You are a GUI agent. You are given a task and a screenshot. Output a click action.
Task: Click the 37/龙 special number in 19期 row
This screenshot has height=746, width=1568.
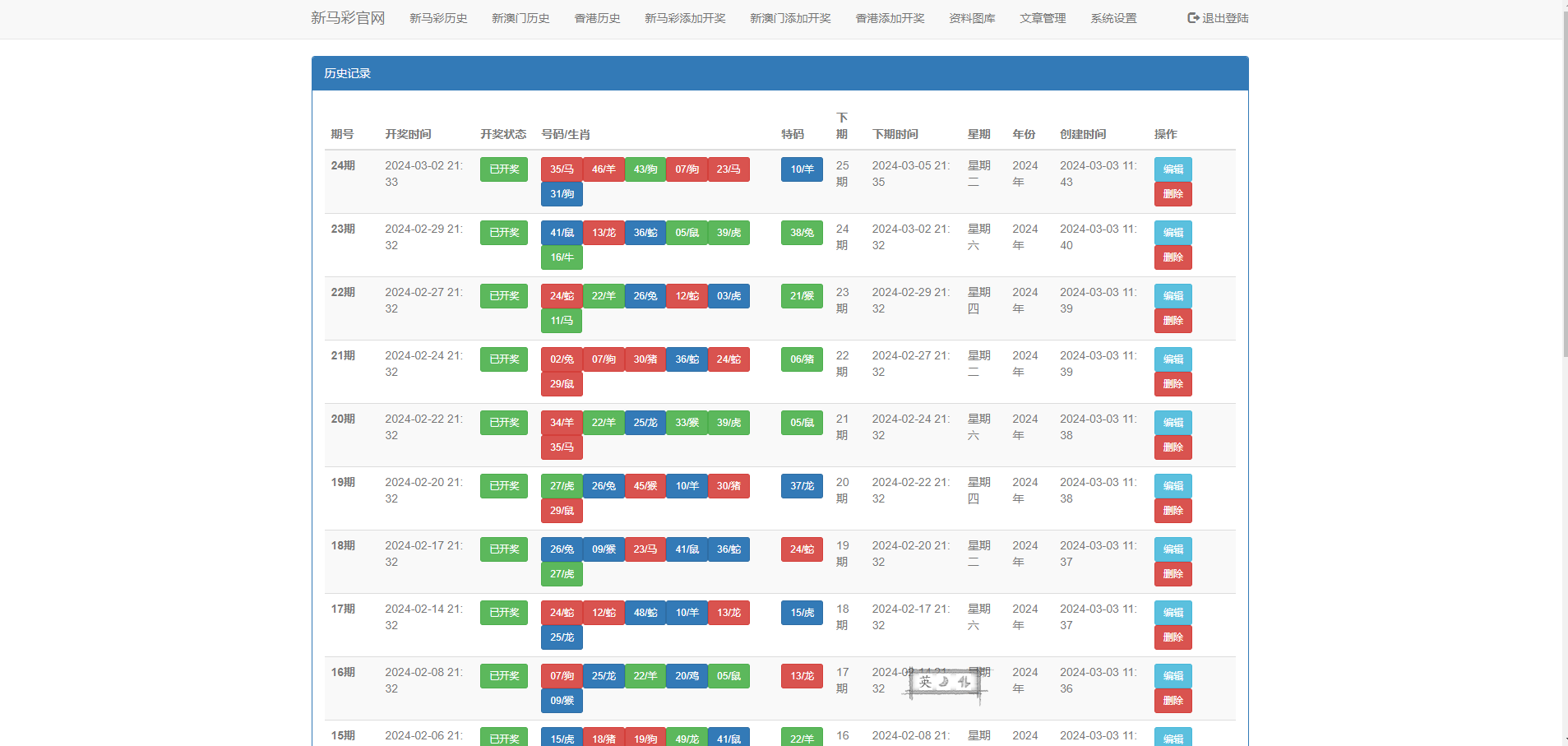tap(802, 486)
